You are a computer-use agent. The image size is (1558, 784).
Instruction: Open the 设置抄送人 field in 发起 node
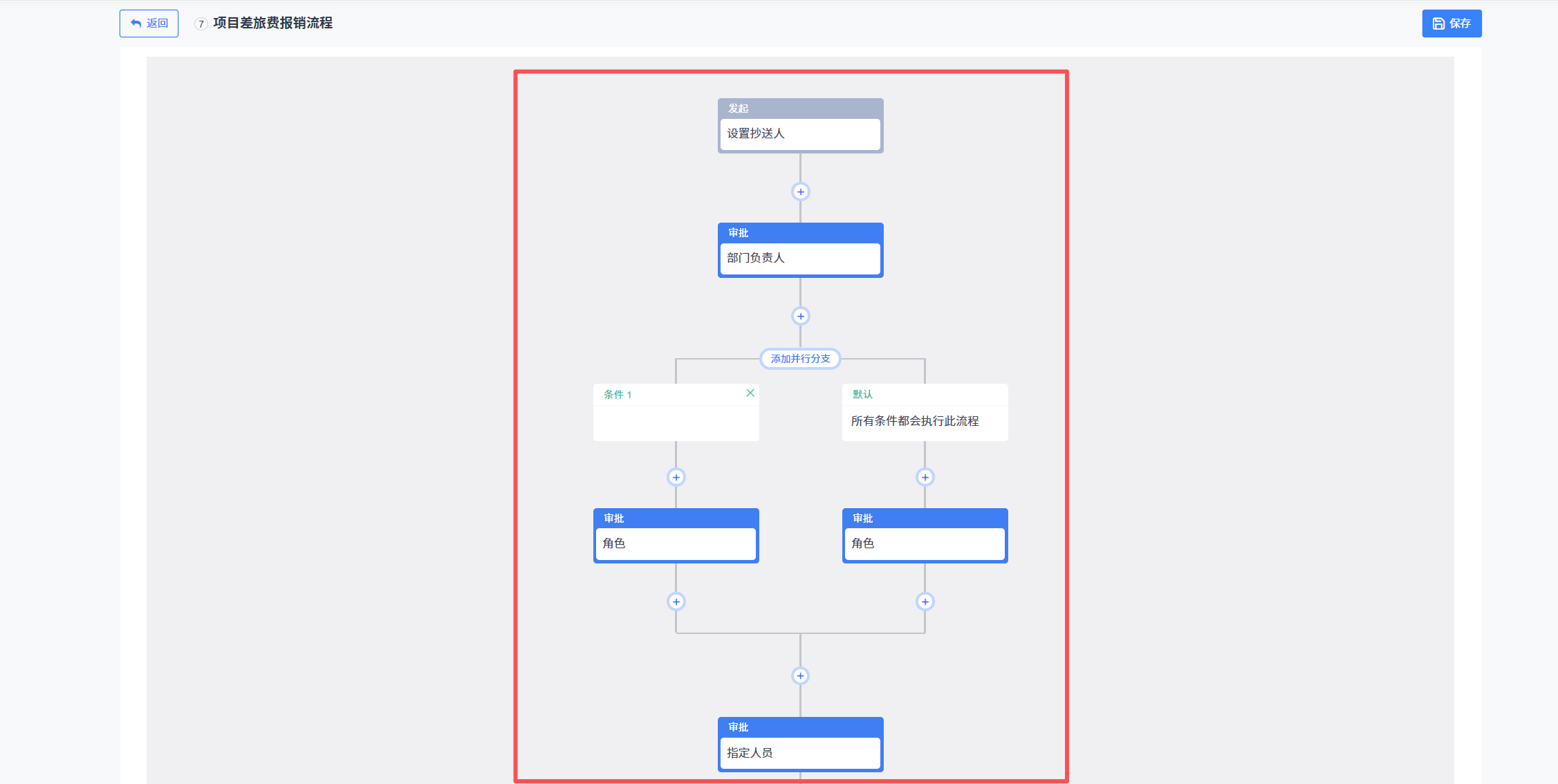(x=800, y=133)
